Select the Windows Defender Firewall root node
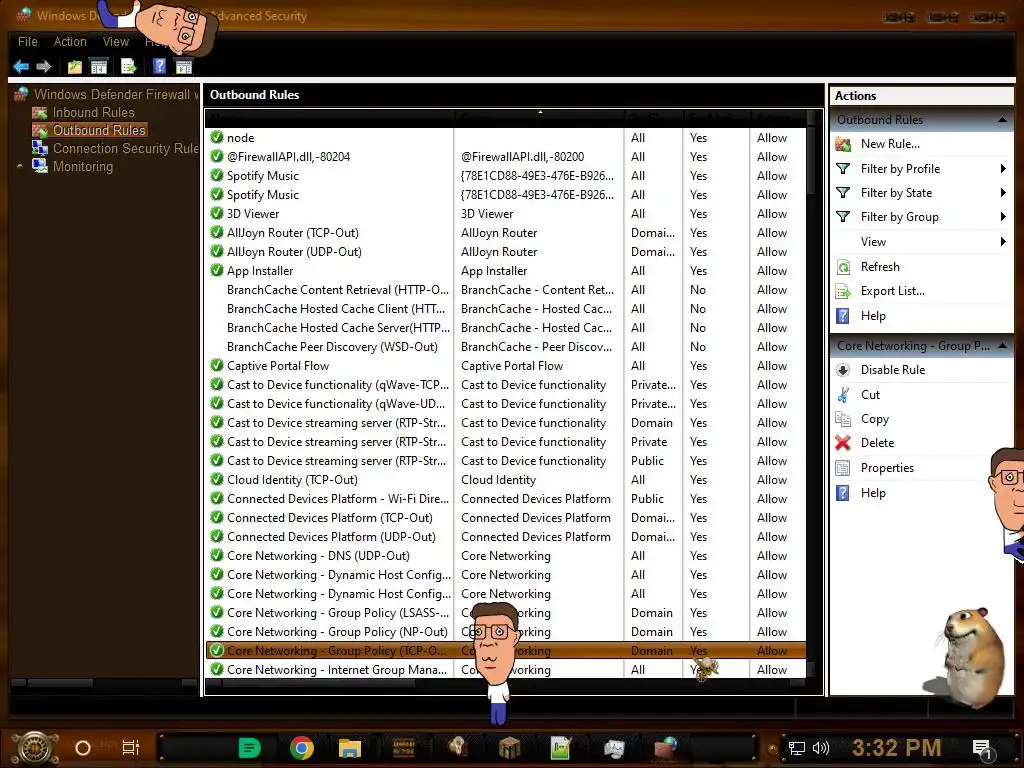The image size is (1024, 768). click(116, 94)
